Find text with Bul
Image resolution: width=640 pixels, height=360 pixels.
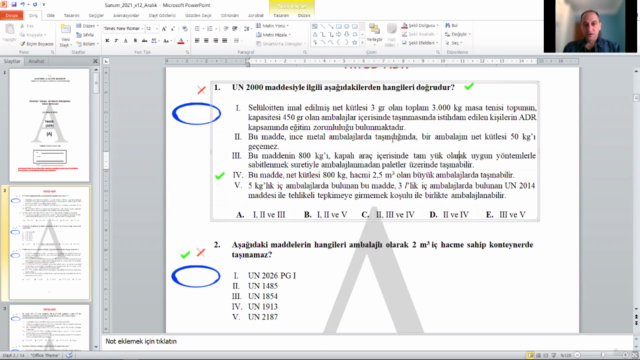click(451, 25)
